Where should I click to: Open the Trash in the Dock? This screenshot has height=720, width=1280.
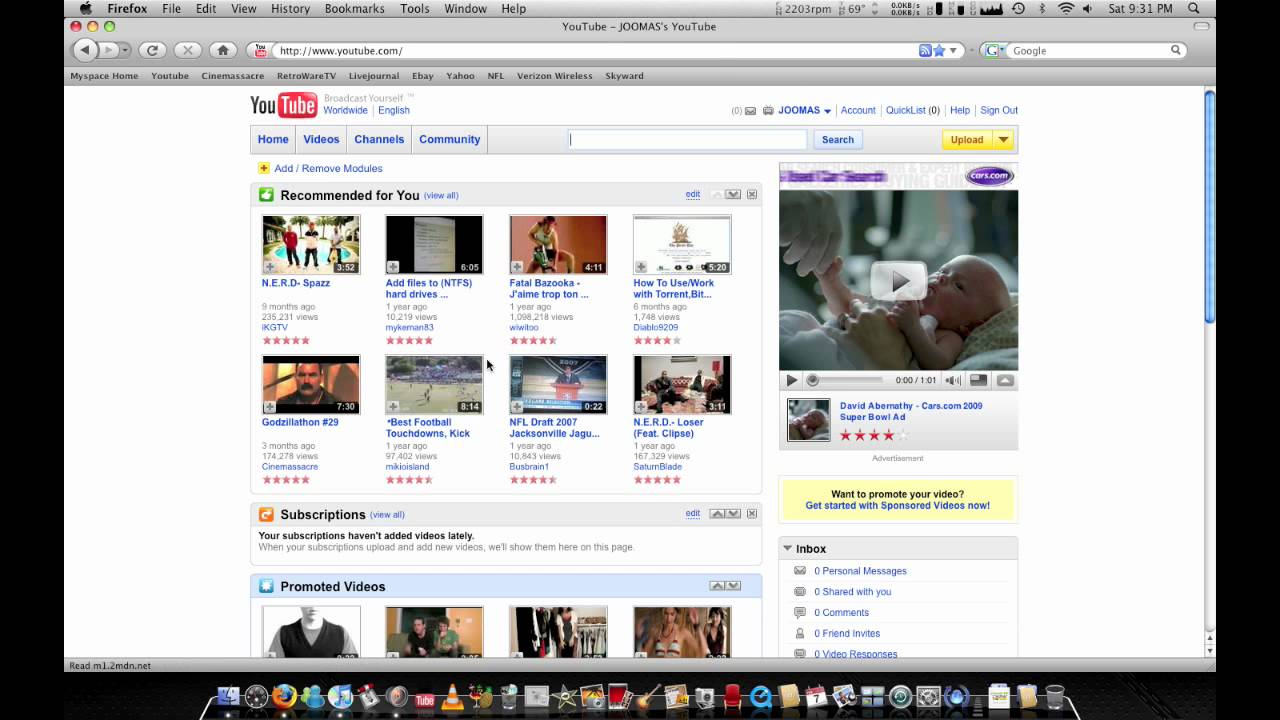coord(1054,697)
